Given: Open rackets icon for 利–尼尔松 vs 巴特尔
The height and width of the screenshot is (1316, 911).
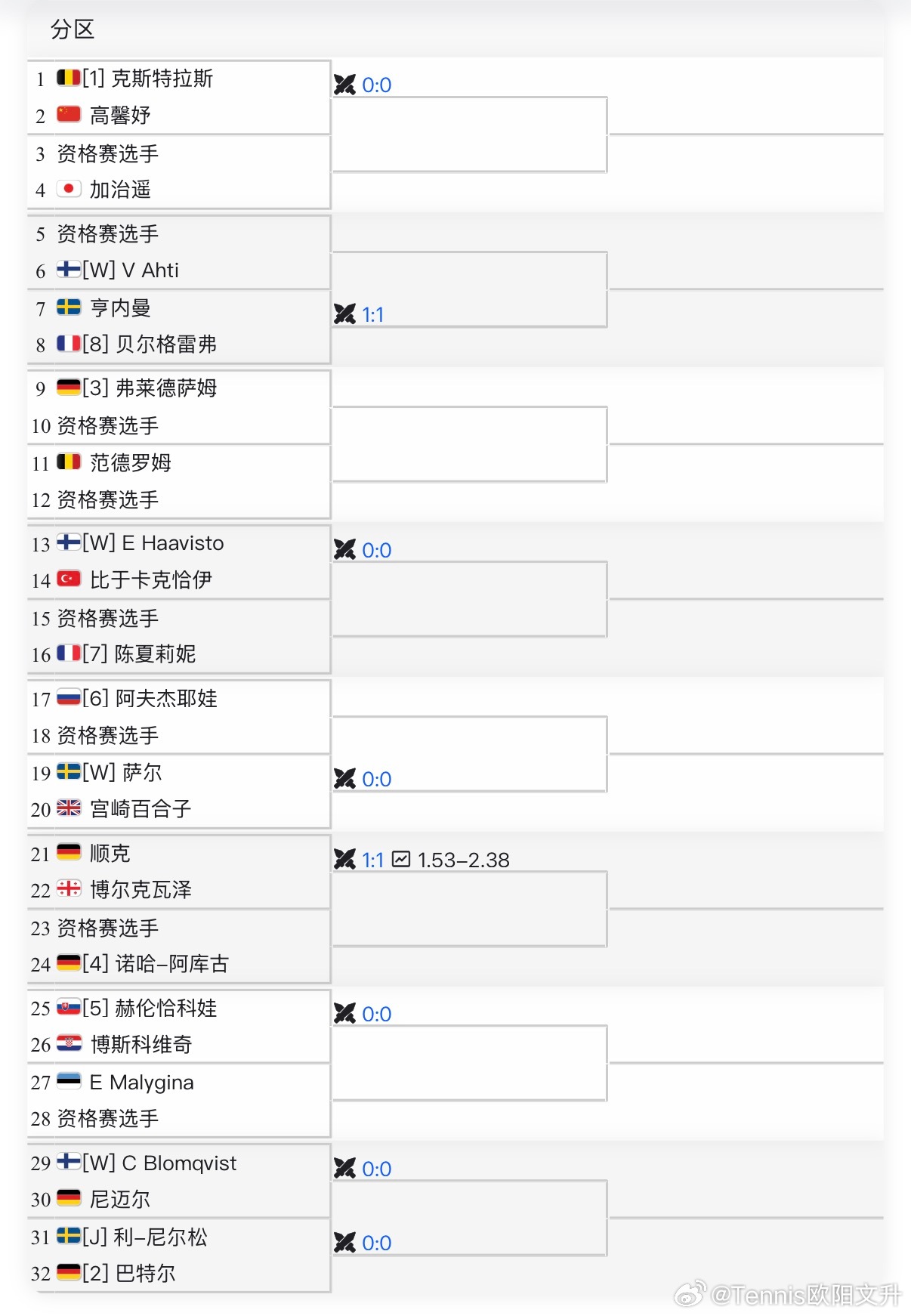Looking at the screenshot, I should pos(345,1243).
